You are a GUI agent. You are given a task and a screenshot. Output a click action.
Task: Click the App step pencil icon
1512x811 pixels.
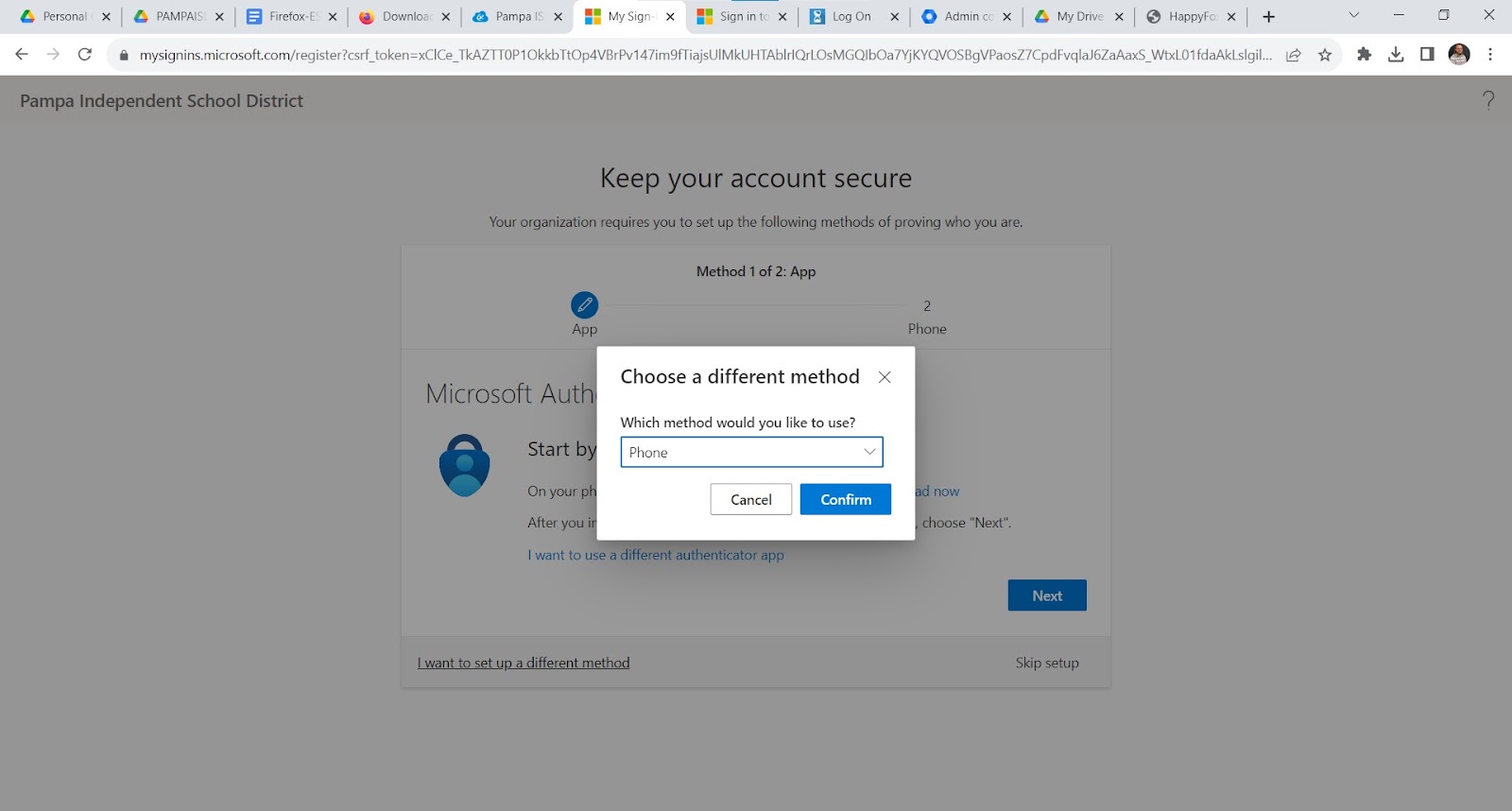(x=584, y=304)
